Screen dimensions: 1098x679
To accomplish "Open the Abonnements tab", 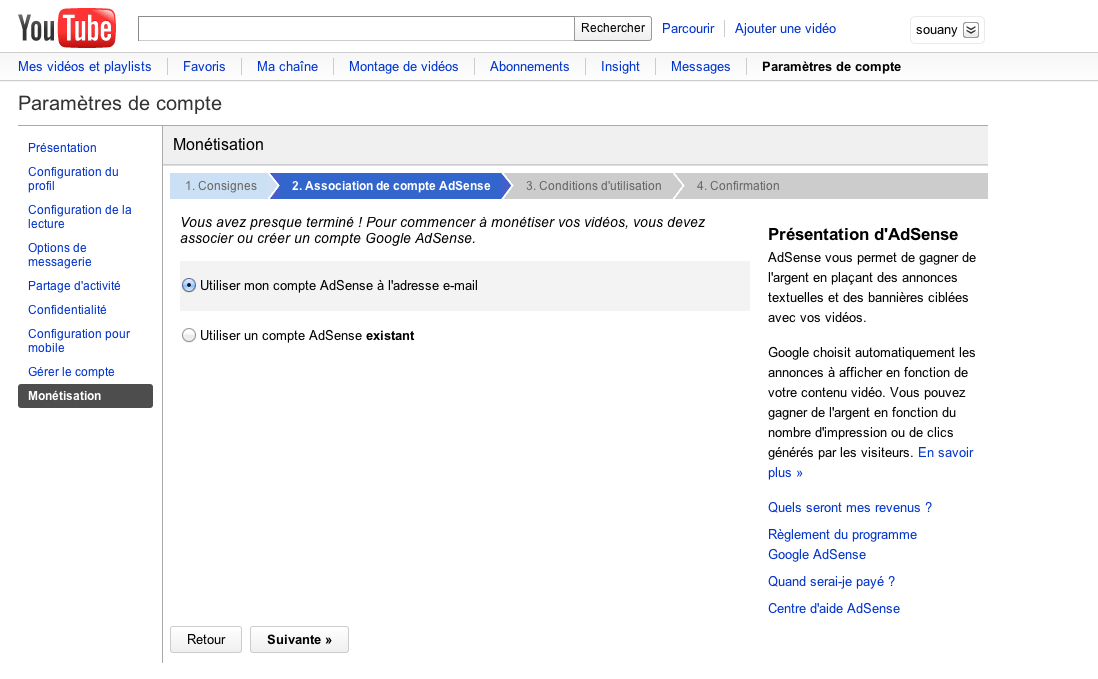I will pyautogui.click(x=529, y=66).
